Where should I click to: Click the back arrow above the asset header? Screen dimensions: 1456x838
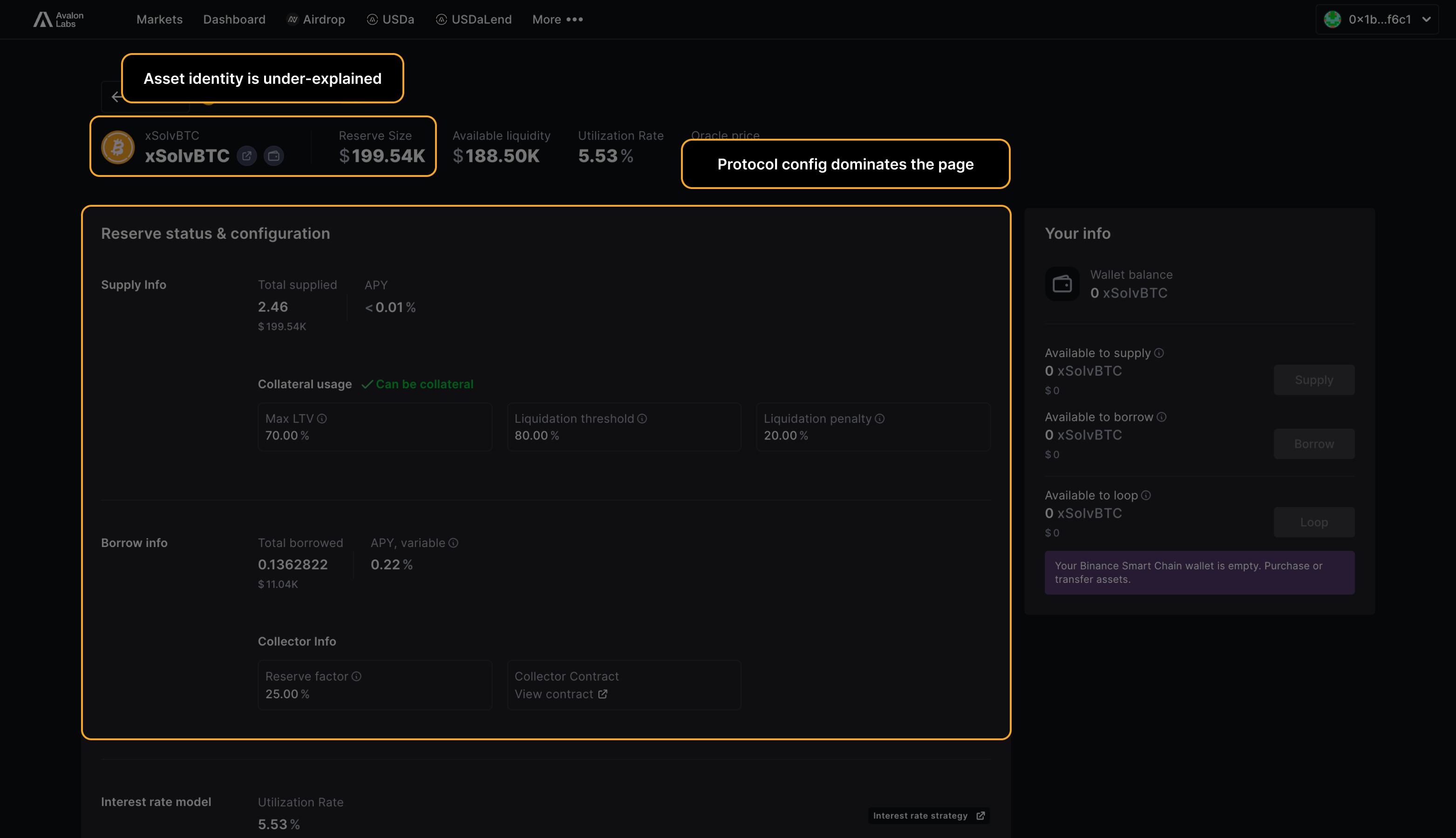[x=116, y=97]
